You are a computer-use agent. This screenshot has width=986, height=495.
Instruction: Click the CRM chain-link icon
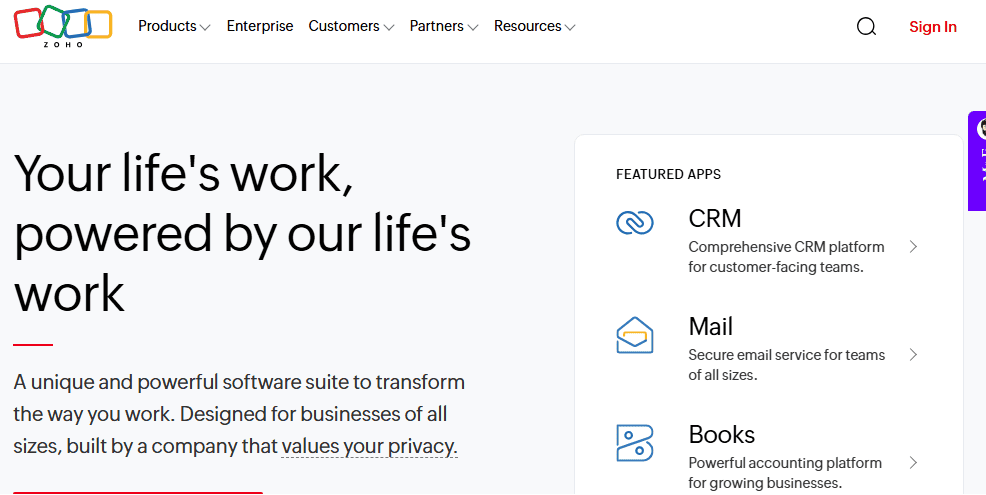pyautogui.click(x=634, y=222)
